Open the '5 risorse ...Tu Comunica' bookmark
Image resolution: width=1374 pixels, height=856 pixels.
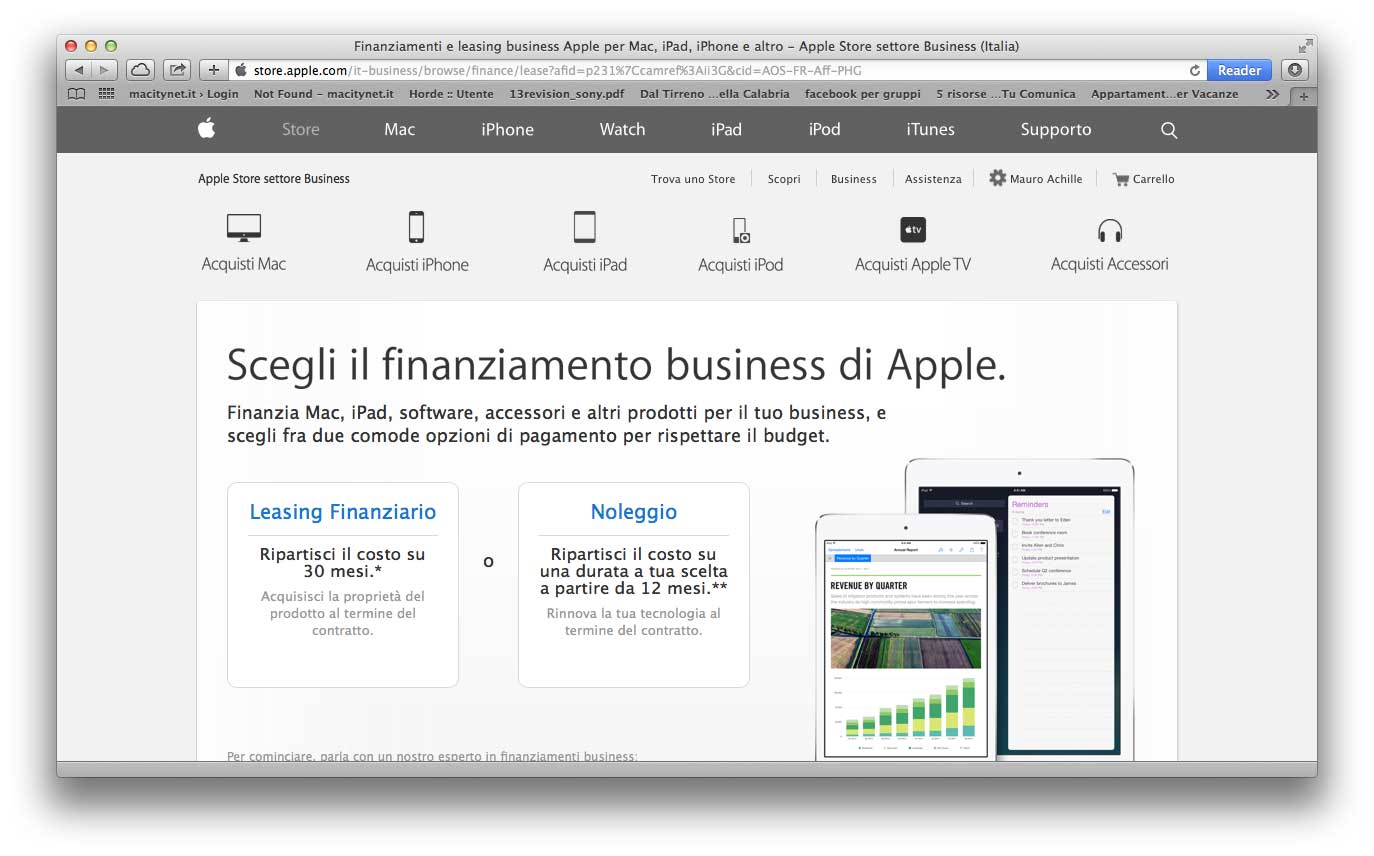[1006, 94]
